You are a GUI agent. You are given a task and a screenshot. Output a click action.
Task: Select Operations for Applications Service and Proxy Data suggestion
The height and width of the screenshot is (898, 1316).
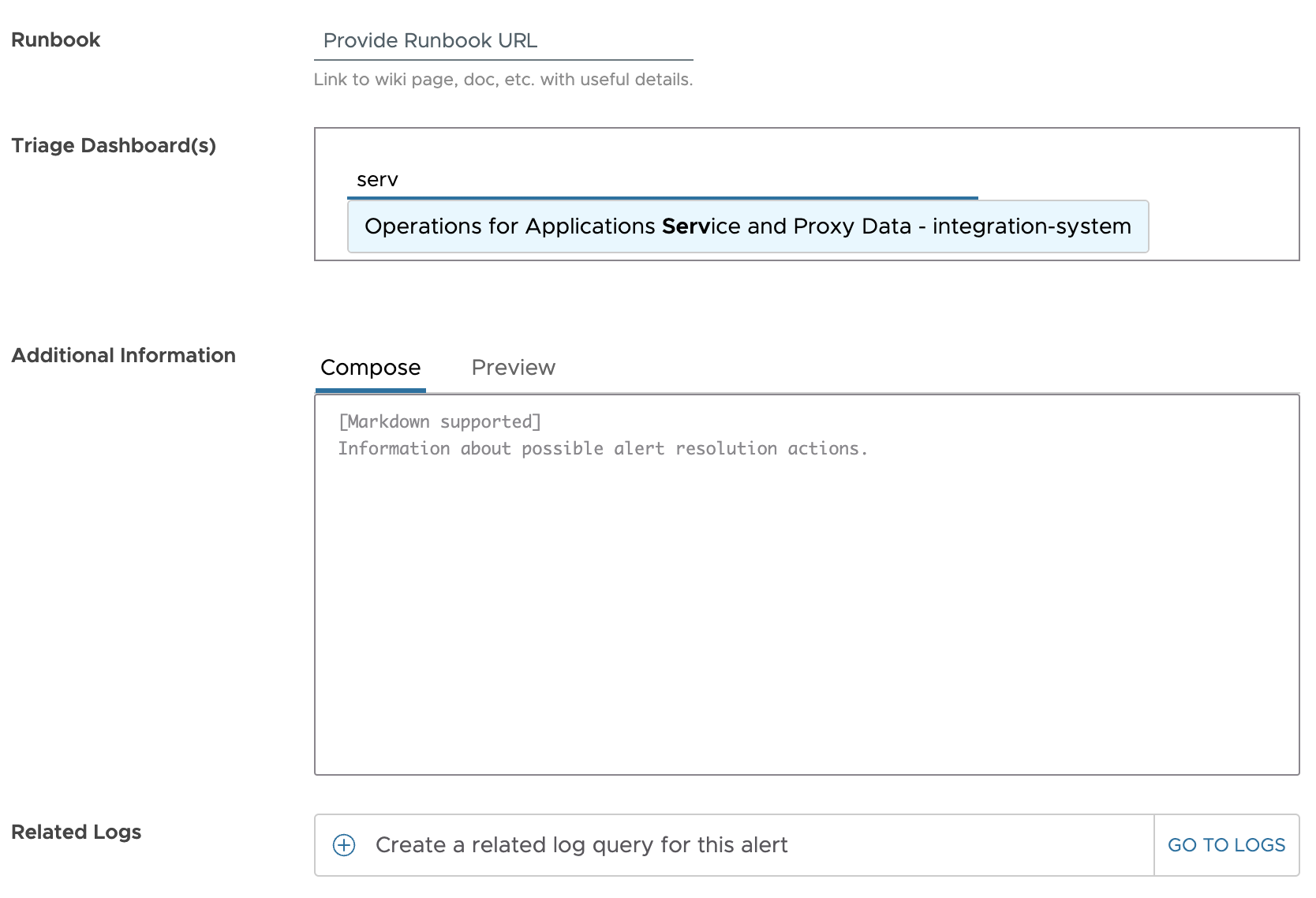point(748,226)
